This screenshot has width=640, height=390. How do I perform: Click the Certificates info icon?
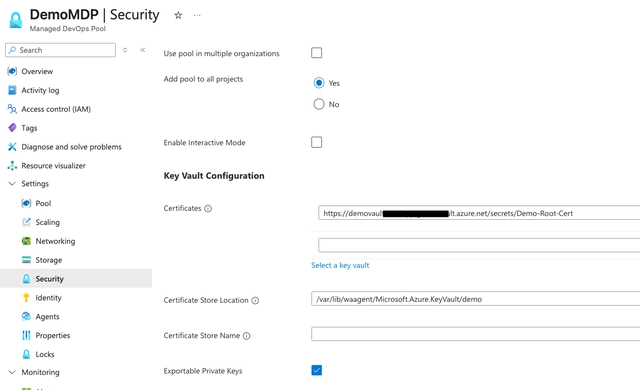pos(208,208)
